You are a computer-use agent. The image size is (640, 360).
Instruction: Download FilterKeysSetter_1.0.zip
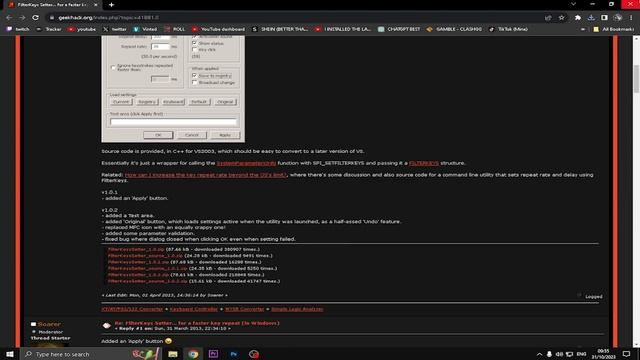coord(136,249)
